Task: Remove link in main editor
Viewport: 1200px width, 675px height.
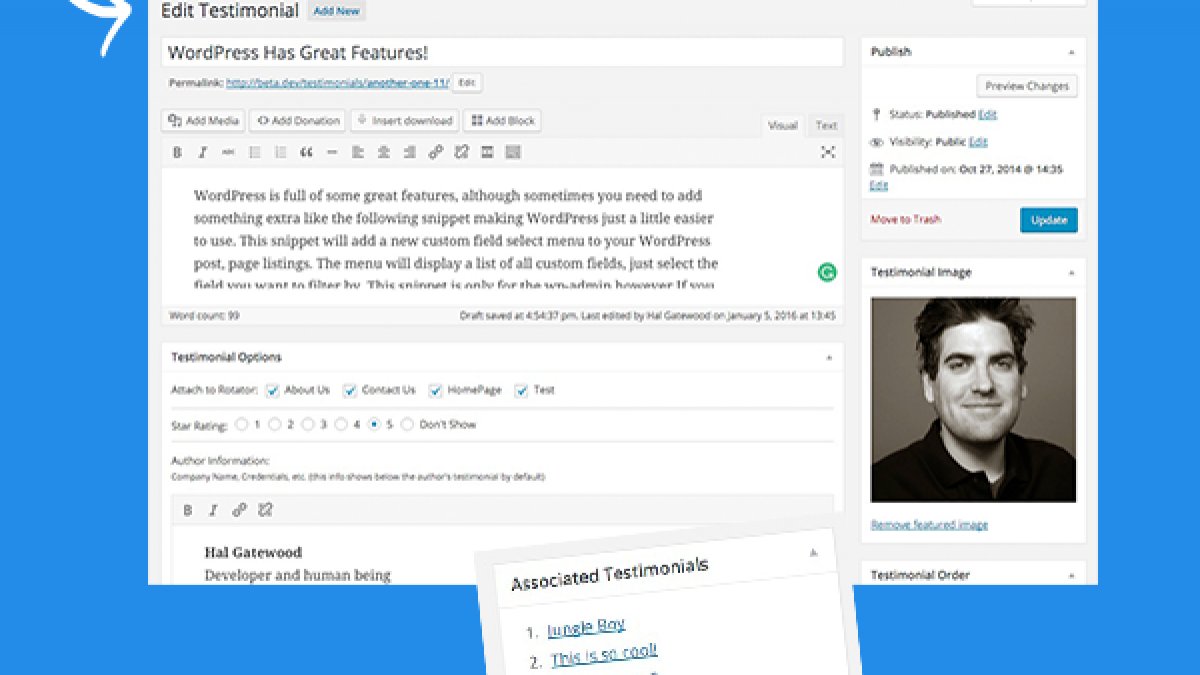Action: [461, 152]
